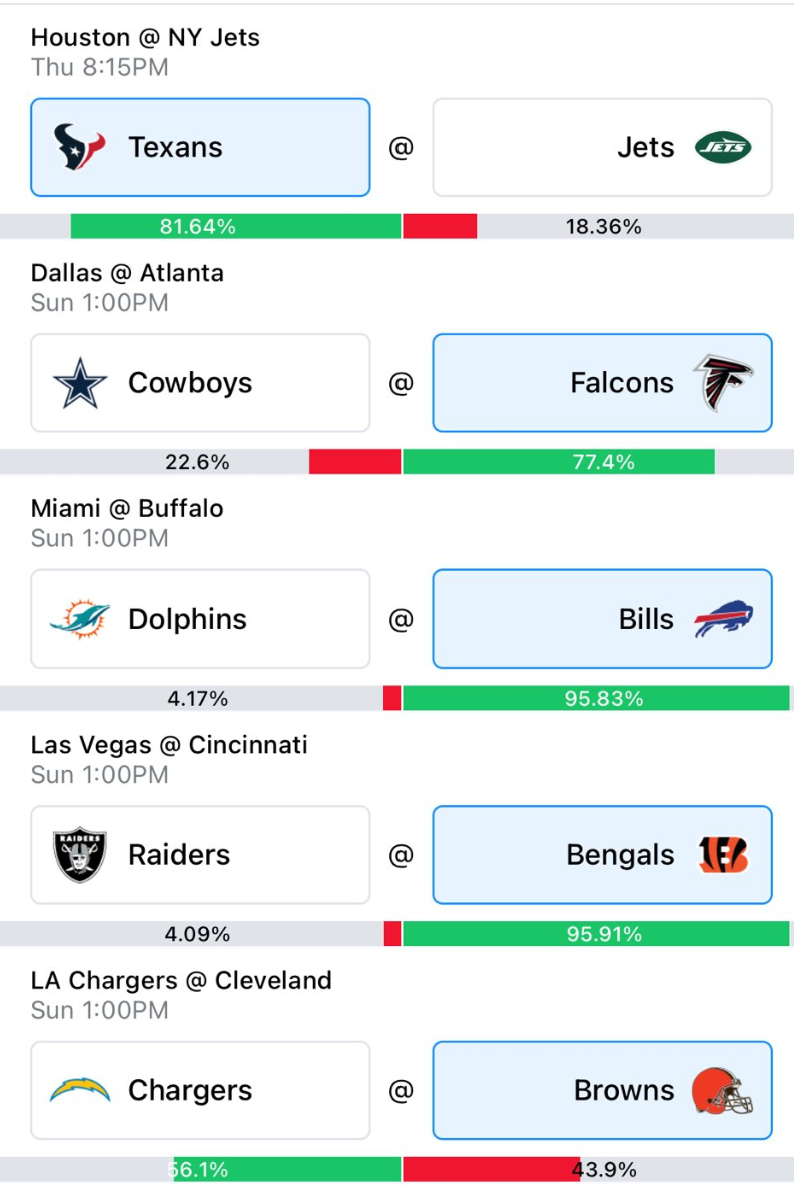Click the Bengals striped B logo
The width and height of the screenshot is (794, 1188).
point(723,855)
